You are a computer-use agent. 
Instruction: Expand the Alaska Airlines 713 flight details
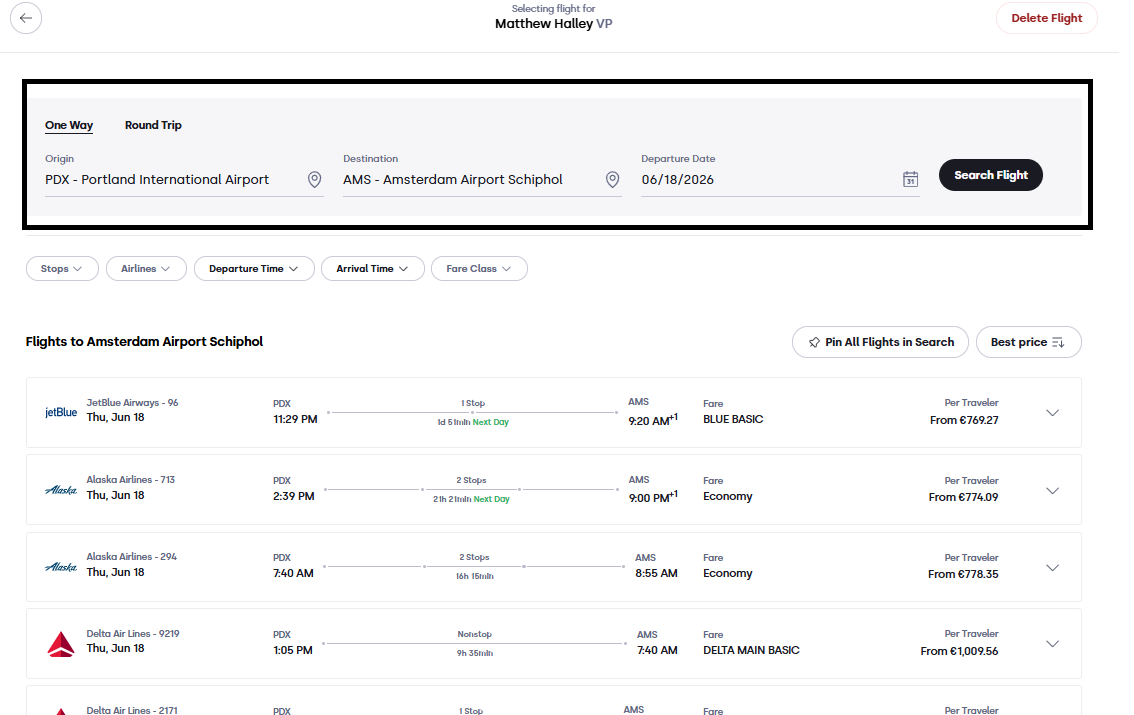pyautogui.click(x=1053, y=491)
